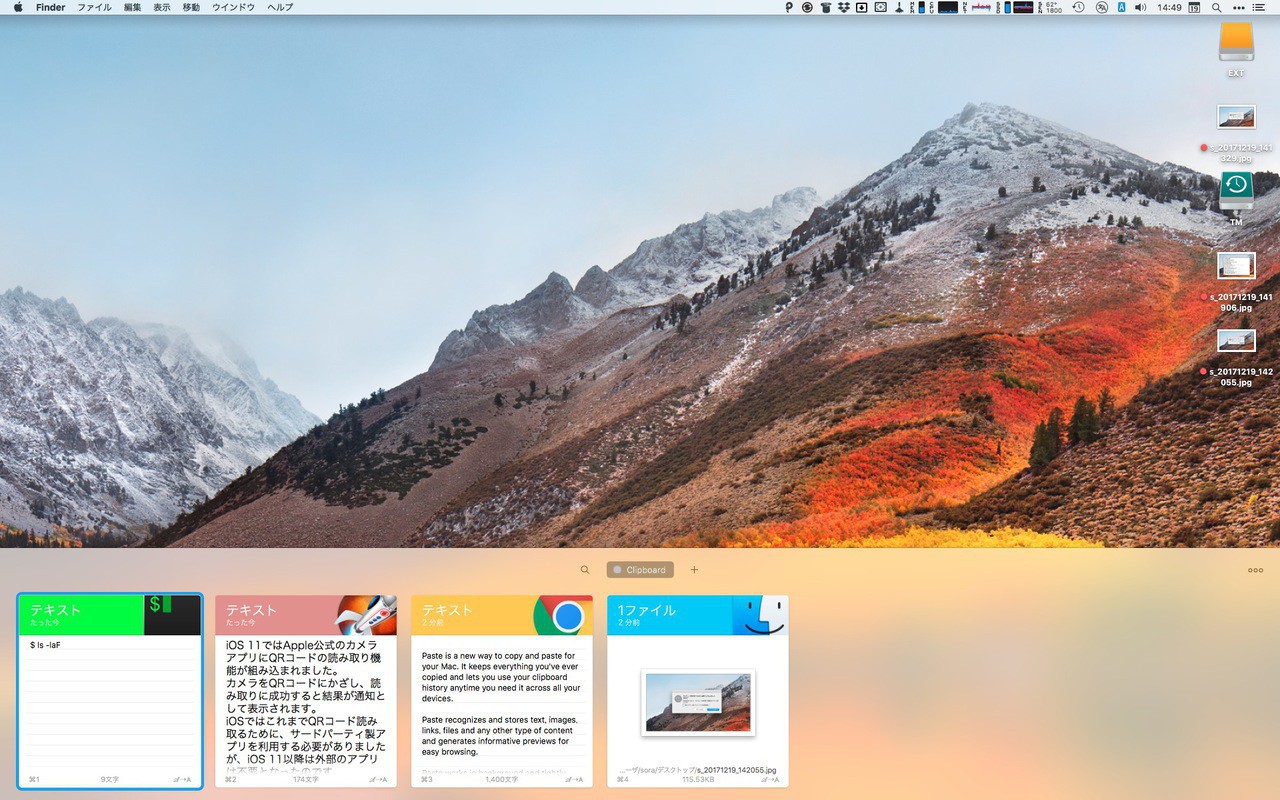Select the Clipboard tab
The height and width of the screenshot is (800, 1280).
[640, 570]
